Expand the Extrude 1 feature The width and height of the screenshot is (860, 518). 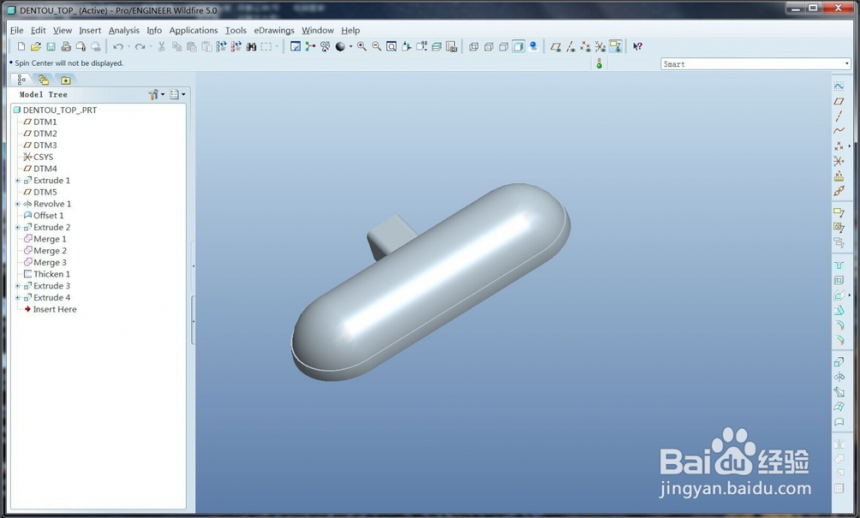18,181
